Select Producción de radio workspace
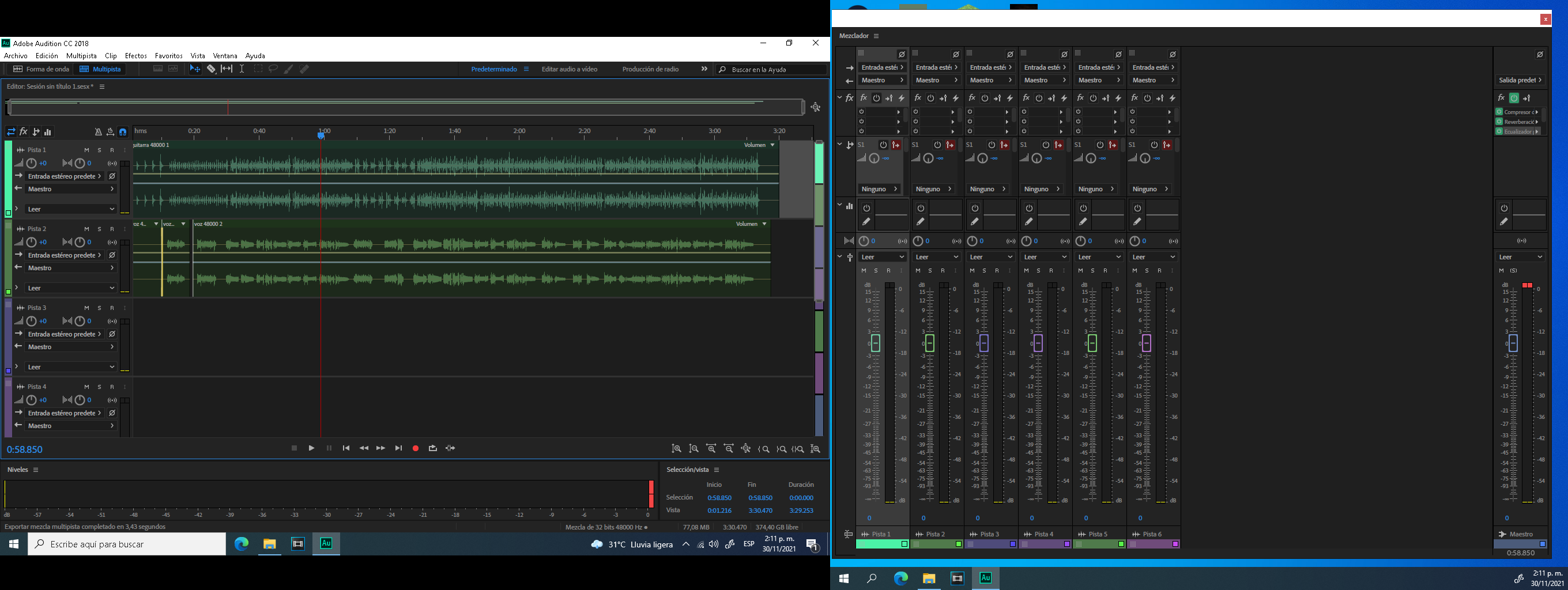Screen dimensions: 1568x590 [x=651, y=69]
